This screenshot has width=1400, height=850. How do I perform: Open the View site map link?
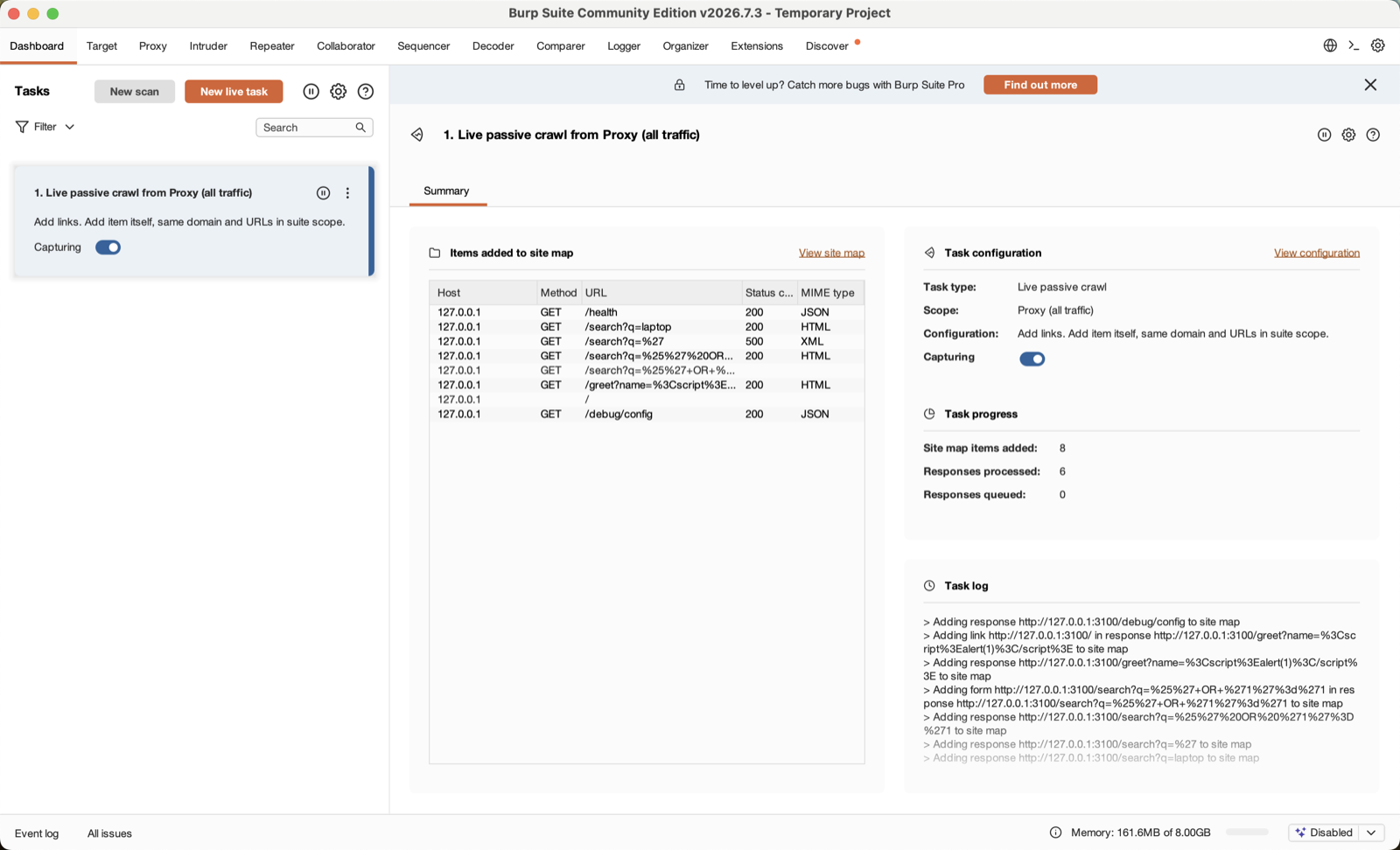(x=831, y=253)
